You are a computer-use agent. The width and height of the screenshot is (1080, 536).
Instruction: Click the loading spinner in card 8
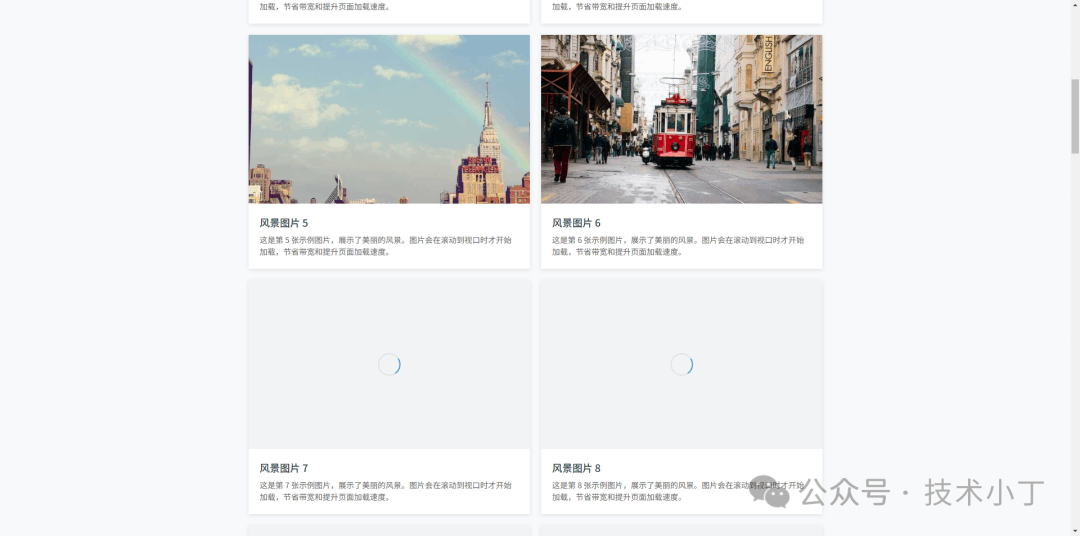click(681, 365)
